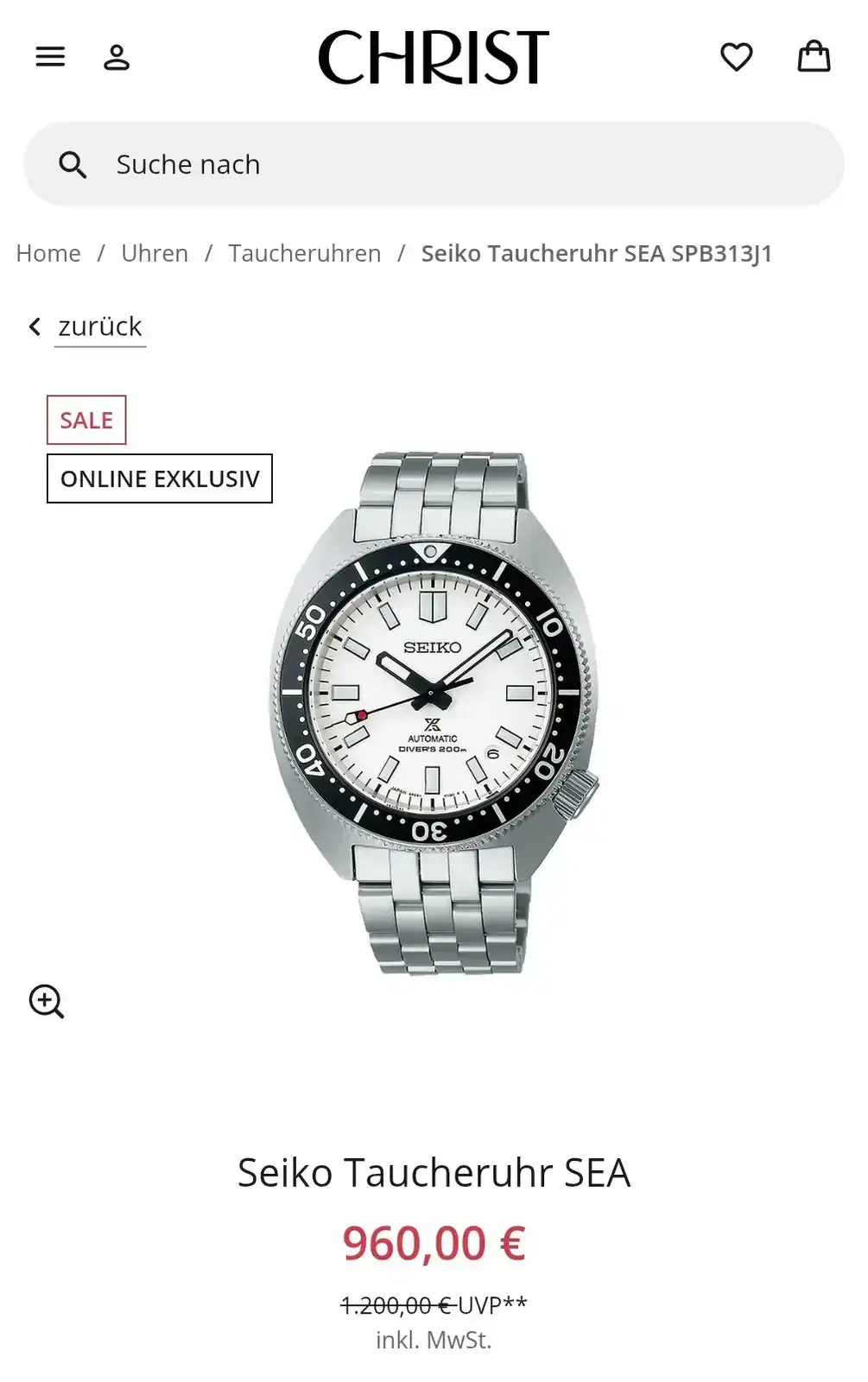Click the back chevron arrow icon
This screenshot has width=868, height=1382.
[x=35, y=326]
